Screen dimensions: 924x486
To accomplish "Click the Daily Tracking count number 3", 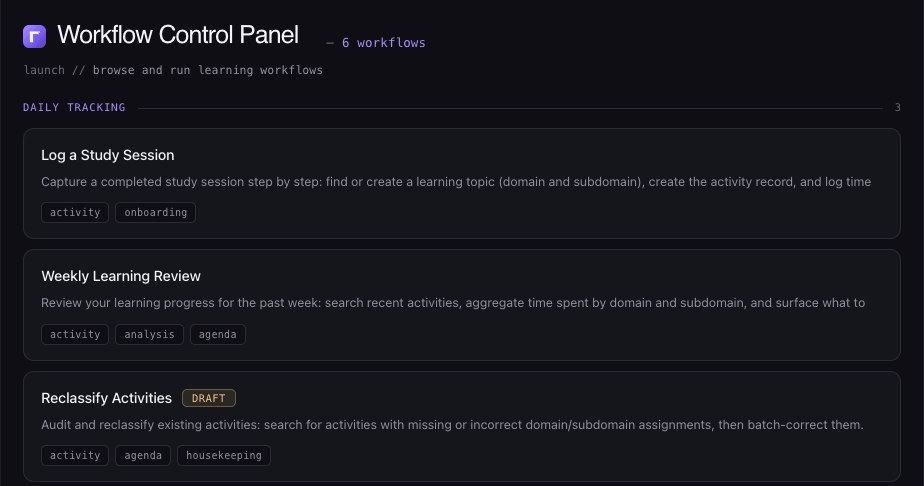I will coord(897,107).
